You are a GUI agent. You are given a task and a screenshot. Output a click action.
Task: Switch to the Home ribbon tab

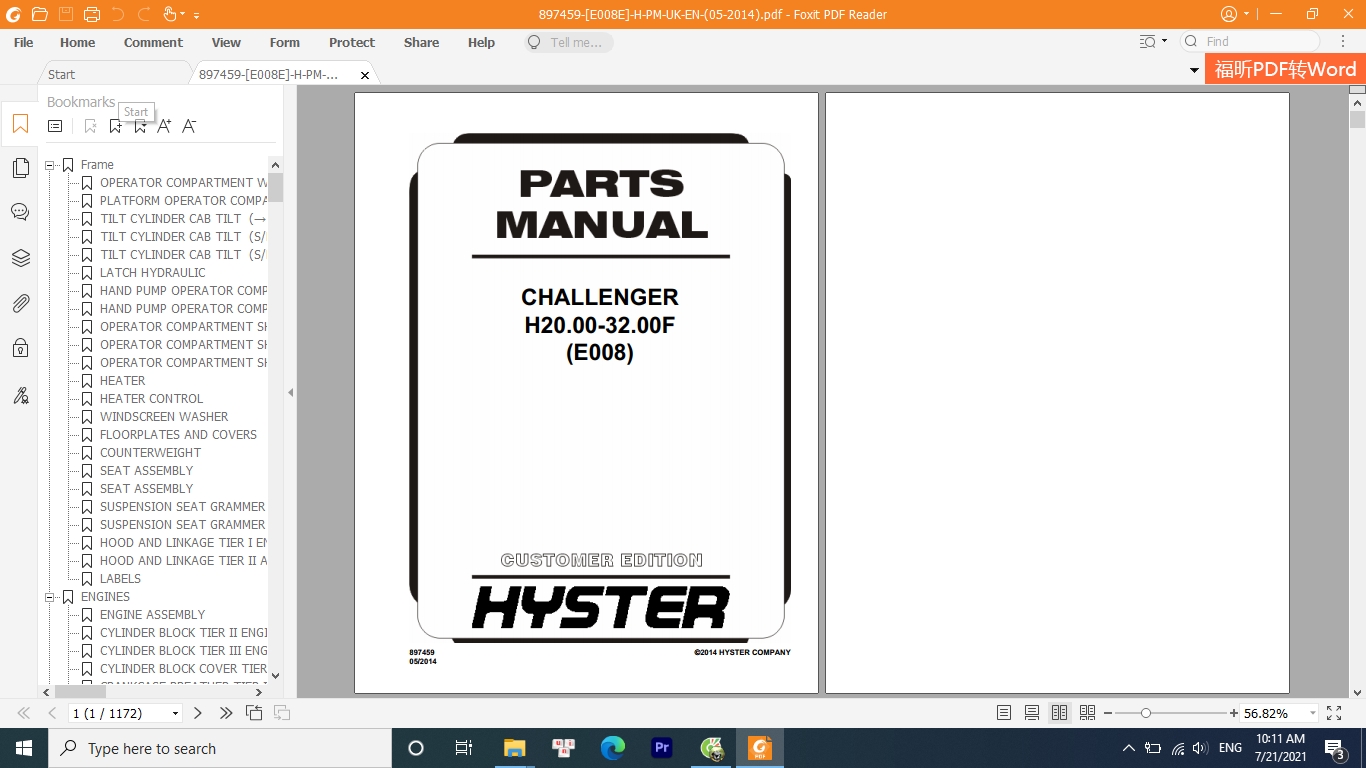click(77, 42)
